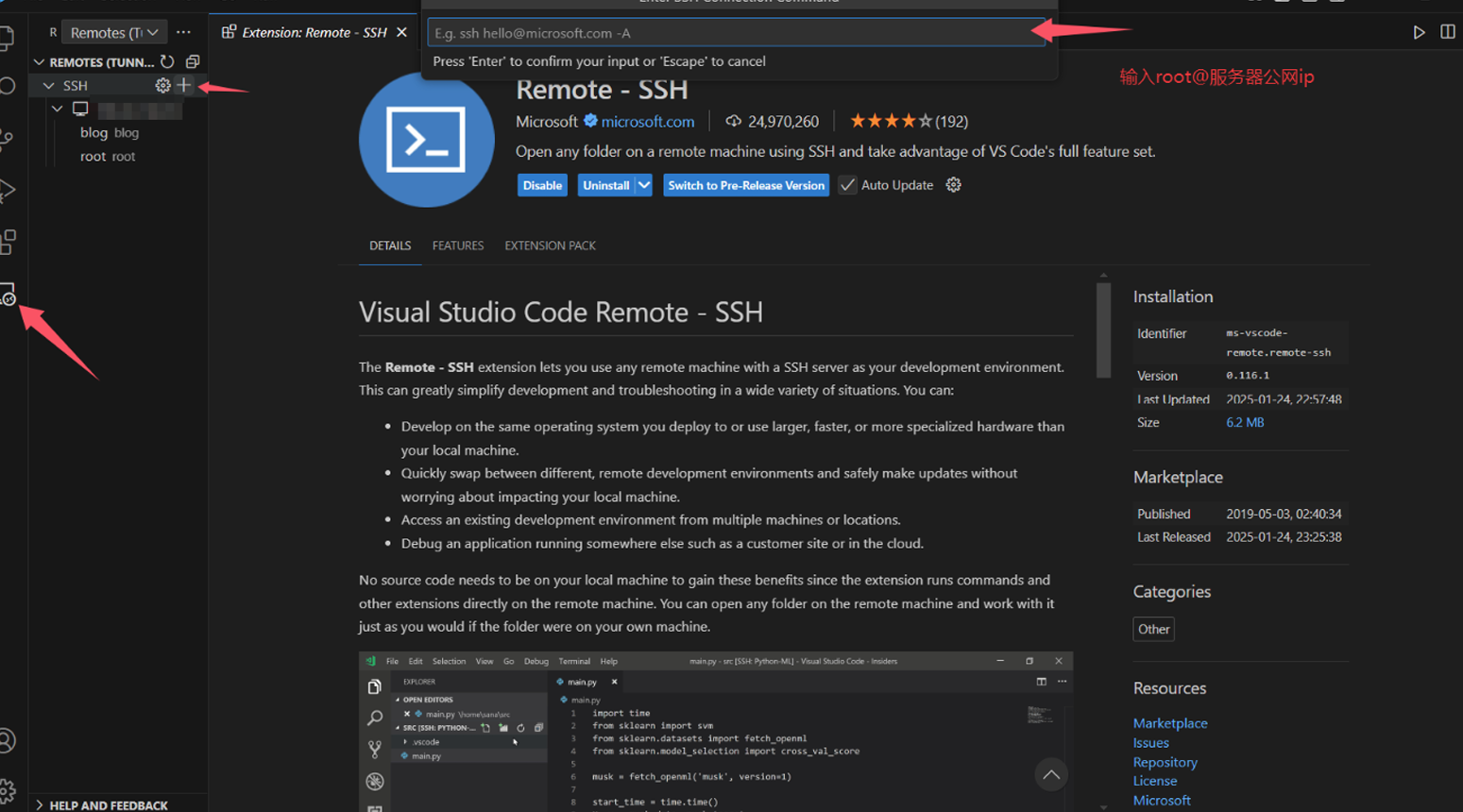Open the SSH config gear icon

(162, 85)
